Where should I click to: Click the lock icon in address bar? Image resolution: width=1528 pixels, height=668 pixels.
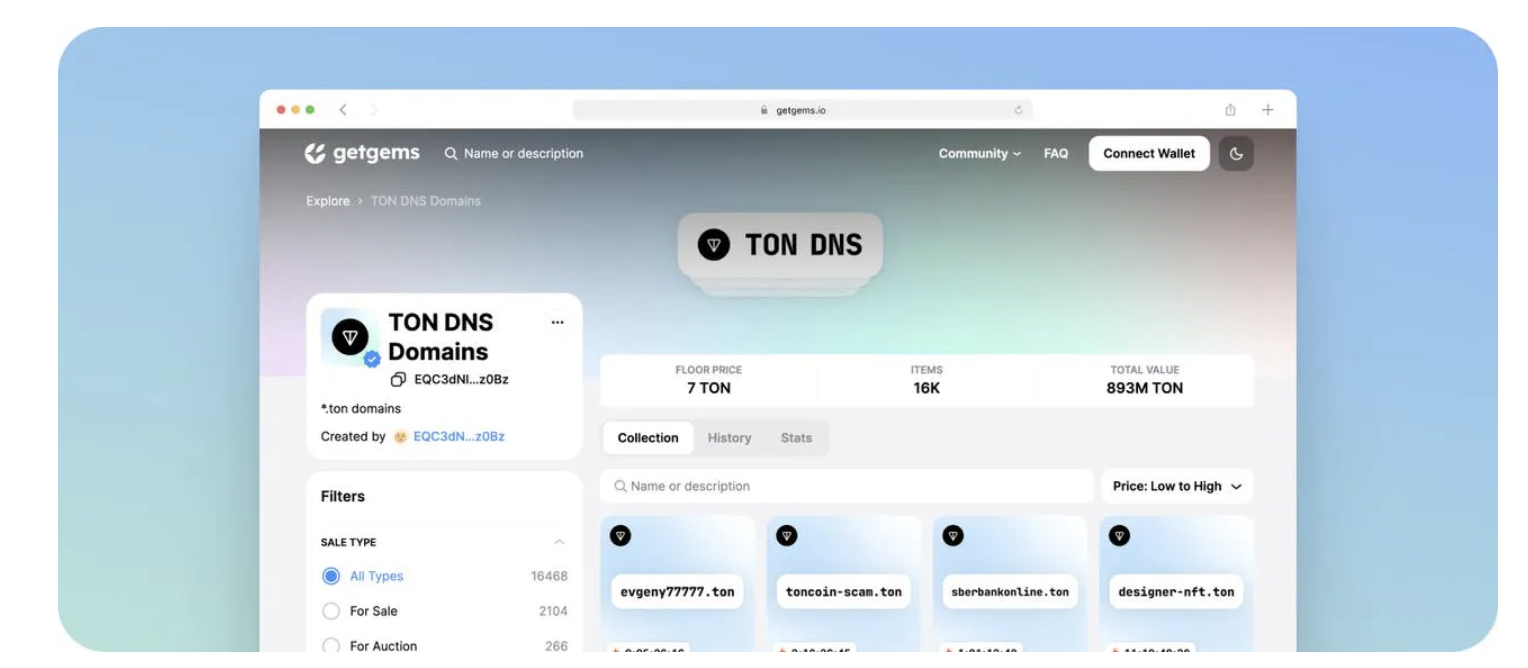pos(764,111)
